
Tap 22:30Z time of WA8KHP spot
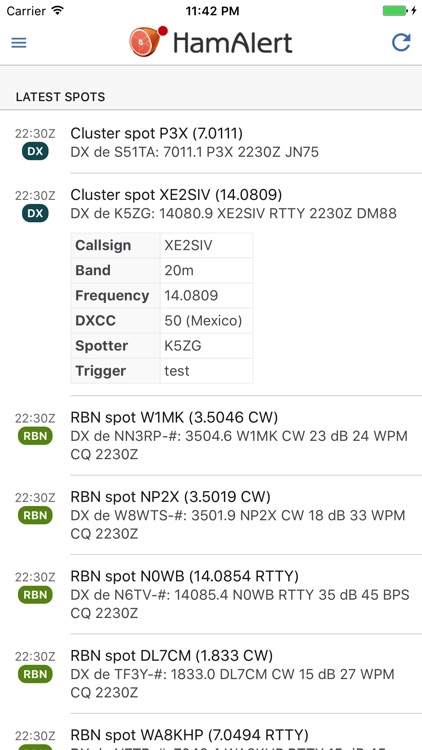[x=35, y=736]
